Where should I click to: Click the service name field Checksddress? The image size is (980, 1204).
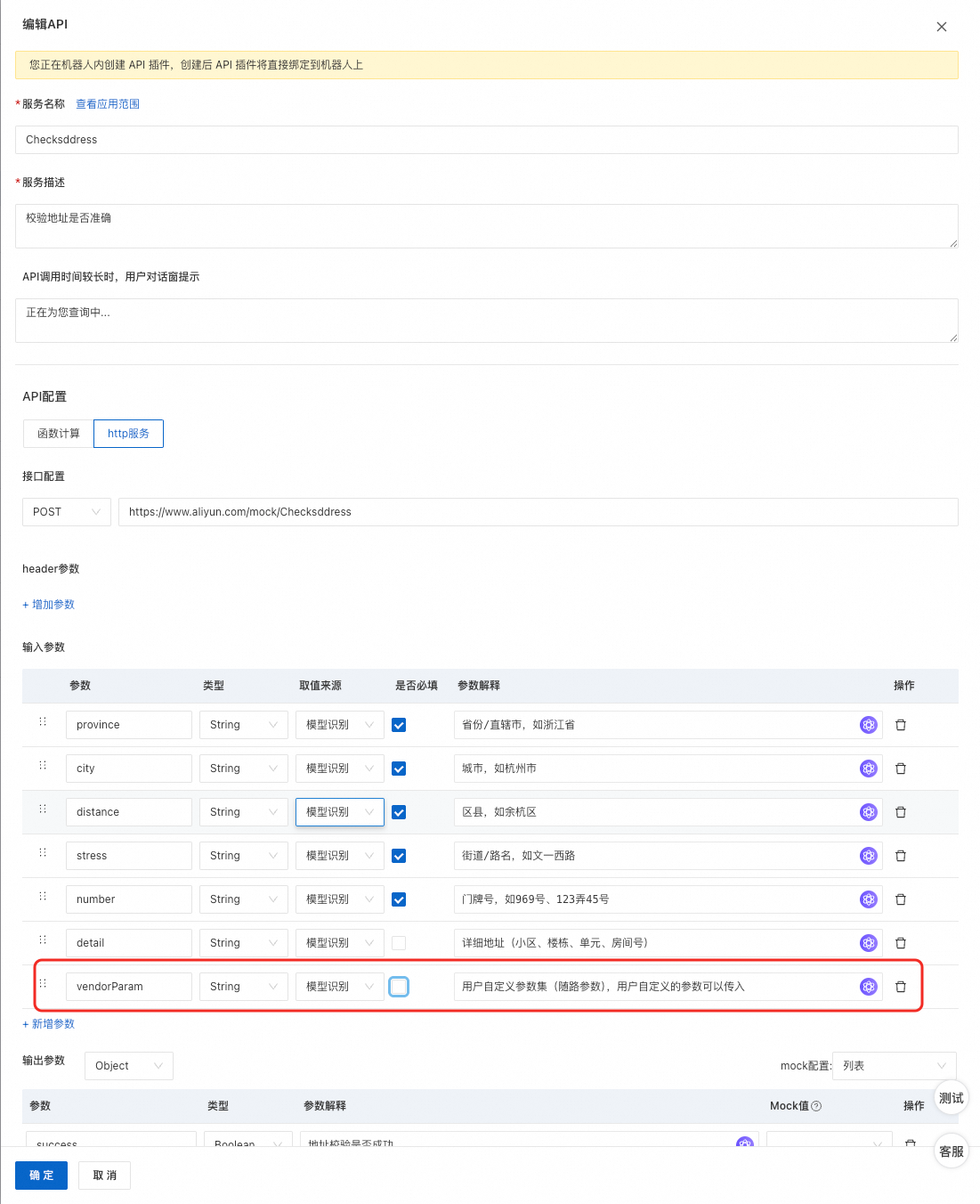point(487,140)
